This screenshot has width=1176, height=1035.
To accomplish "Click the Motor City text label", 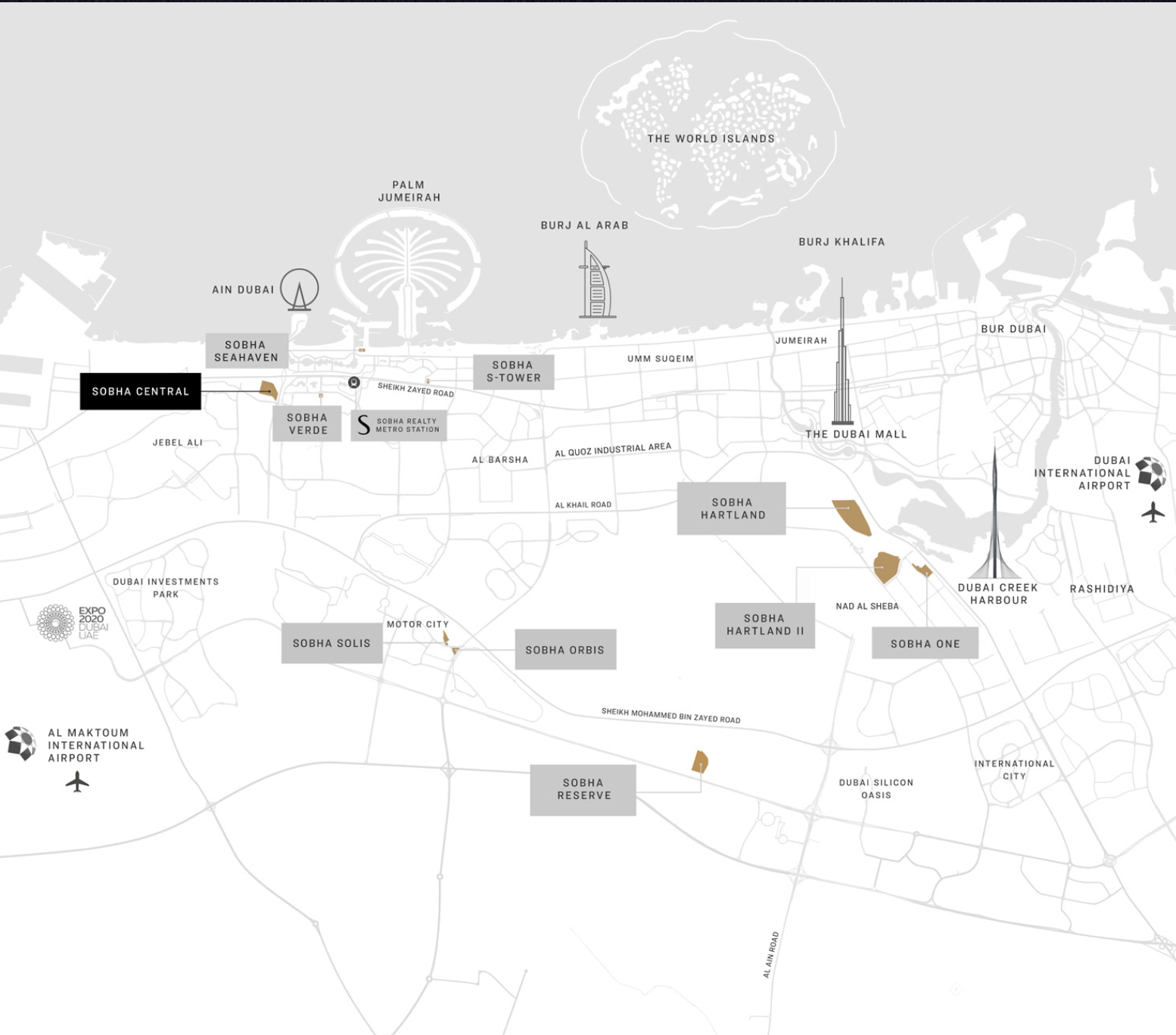I will click(418, 624).
